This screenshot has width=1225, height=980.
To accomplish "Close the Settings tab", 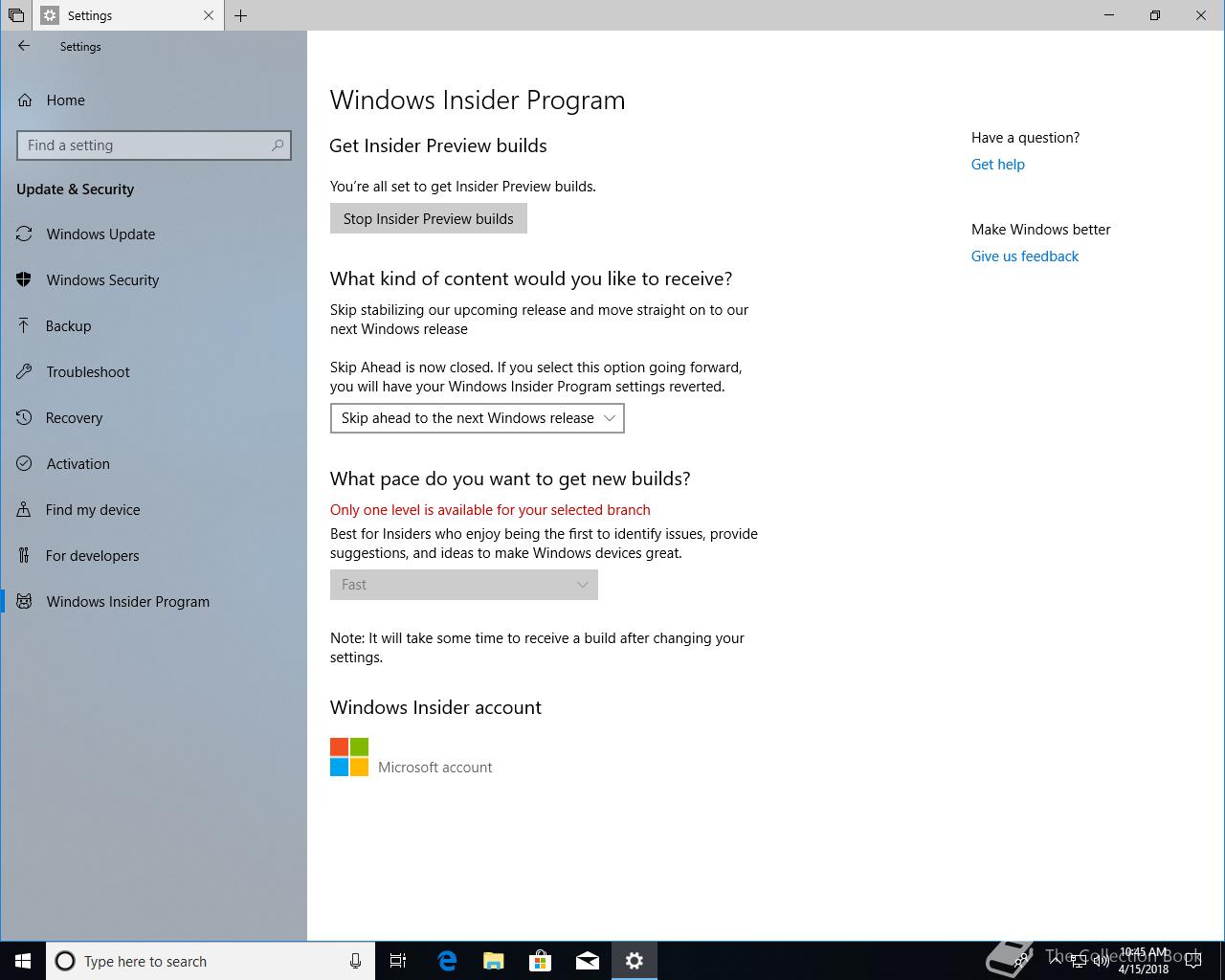I will 209,15.
